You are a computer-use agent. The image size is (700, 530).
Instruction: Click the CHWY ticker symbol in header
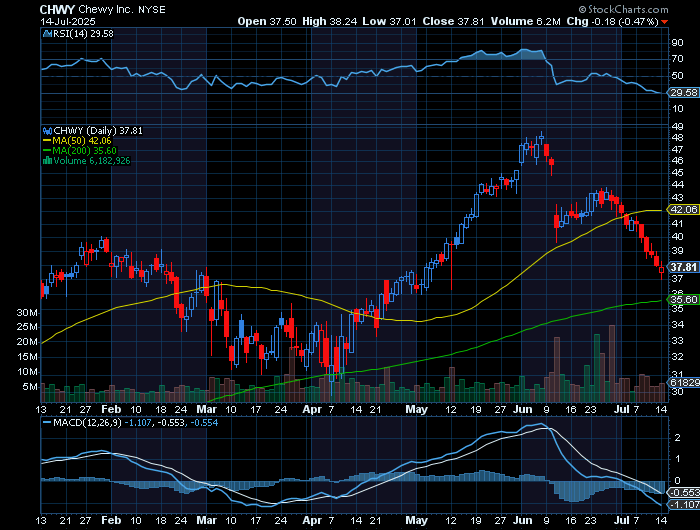click(57, 9)
